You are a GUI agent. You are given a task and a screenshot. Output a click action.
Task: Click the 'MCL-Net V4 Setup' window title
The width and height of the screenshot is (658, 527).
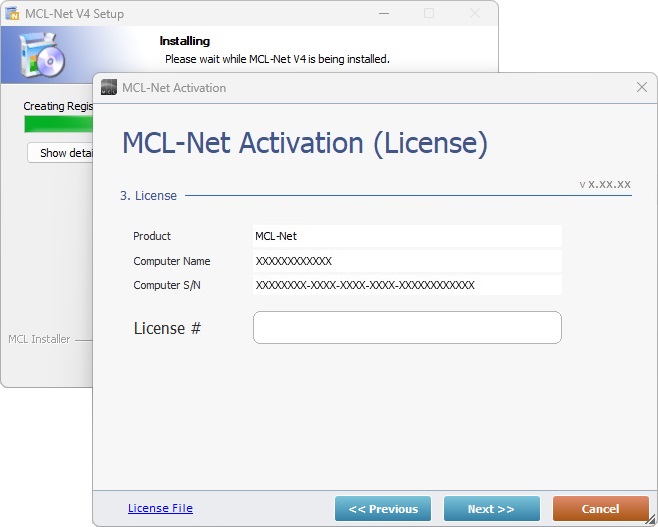[74, 14]
